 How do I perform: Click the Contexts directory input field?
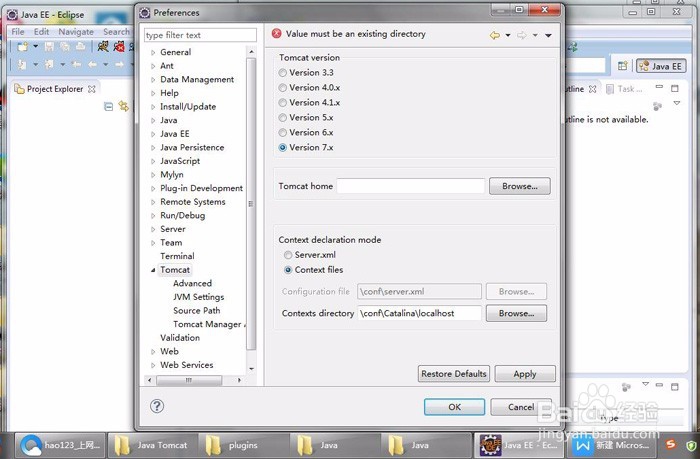(419, 313)
